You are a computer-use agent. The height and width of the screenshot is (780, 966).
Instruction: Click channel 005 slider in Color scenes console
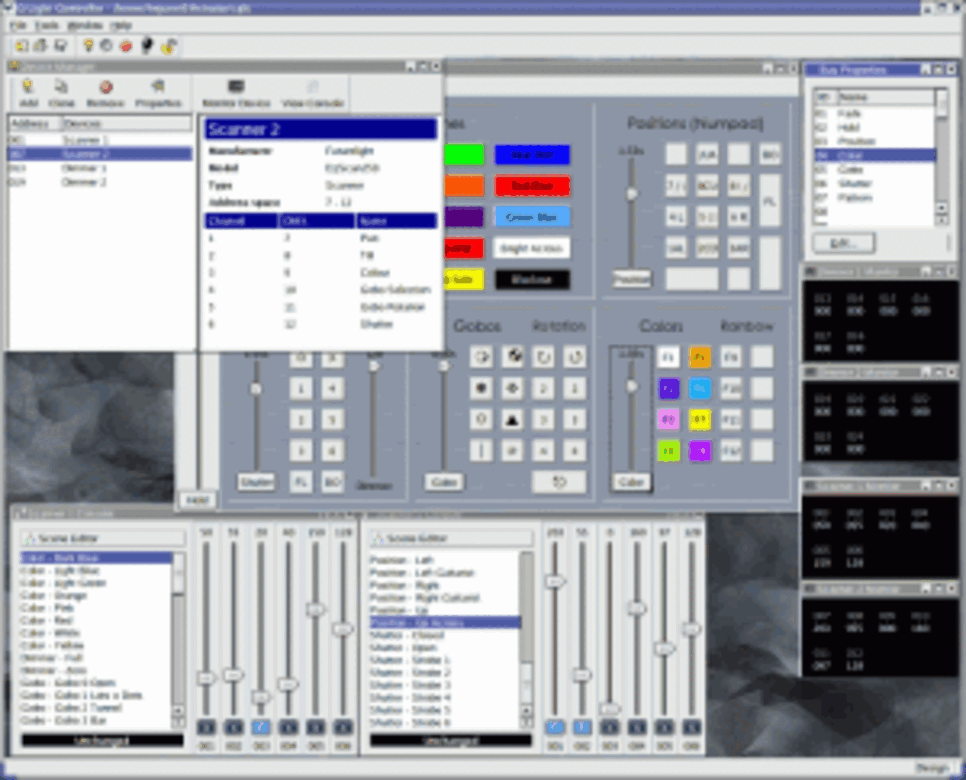(x=315, y=609)
